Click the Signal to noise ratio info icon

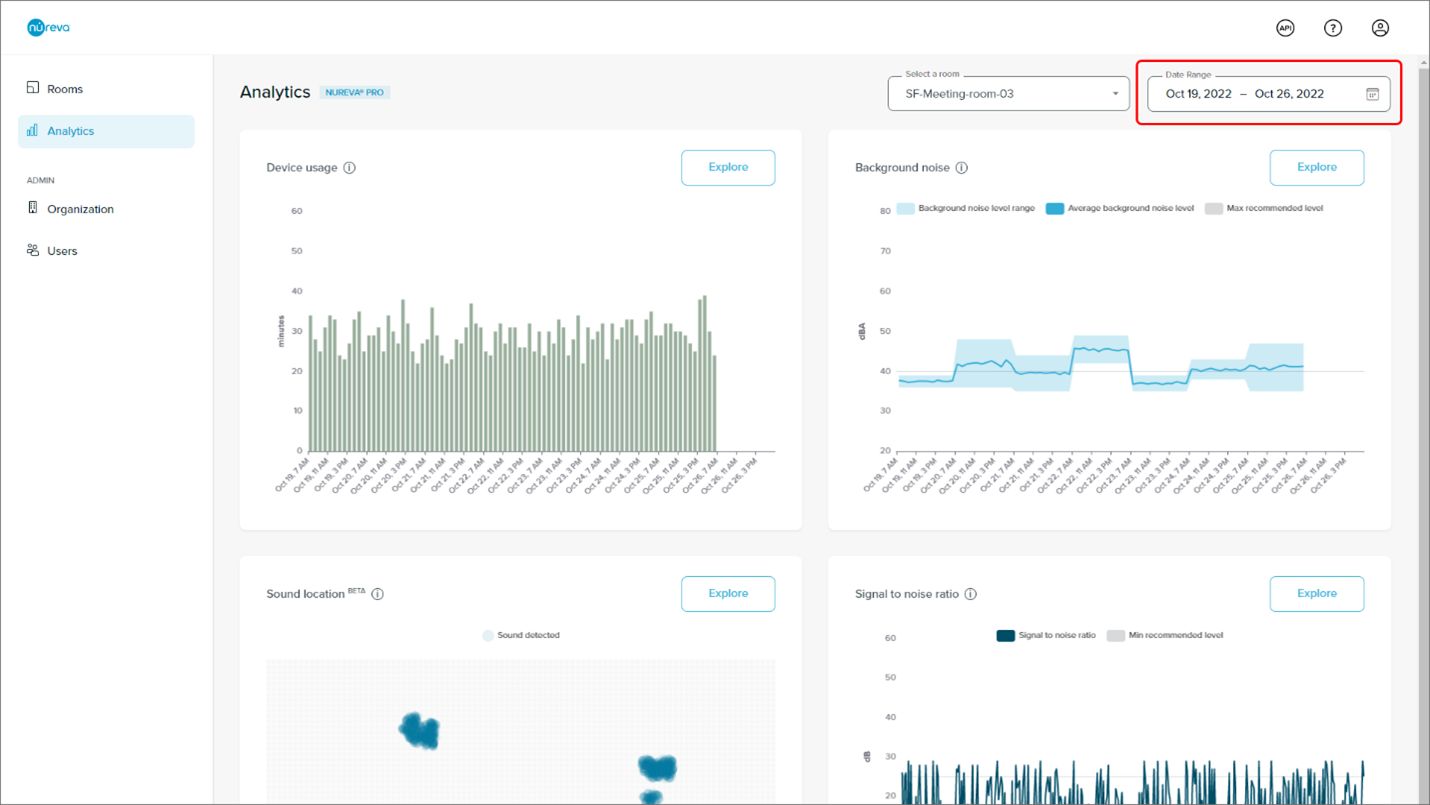(x=970, y=594)
